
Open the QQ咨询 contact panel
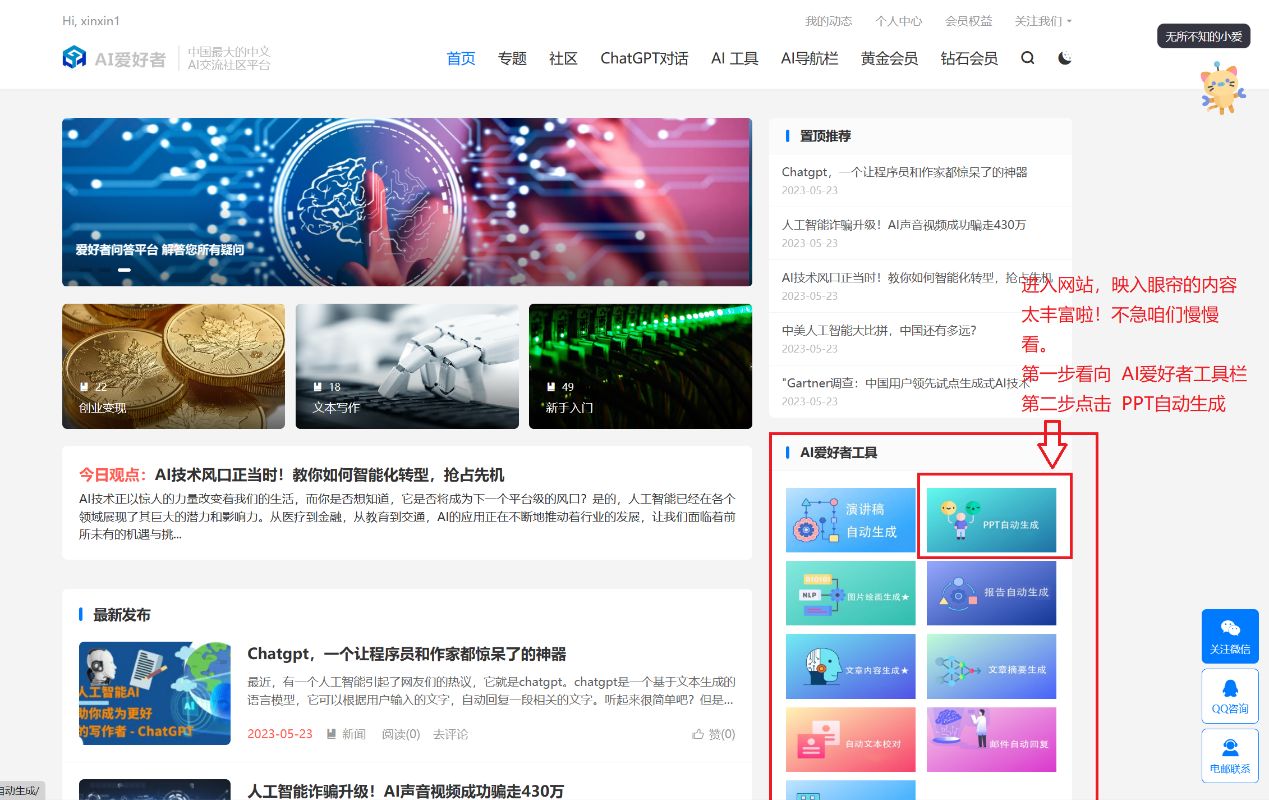(1230, 695)
